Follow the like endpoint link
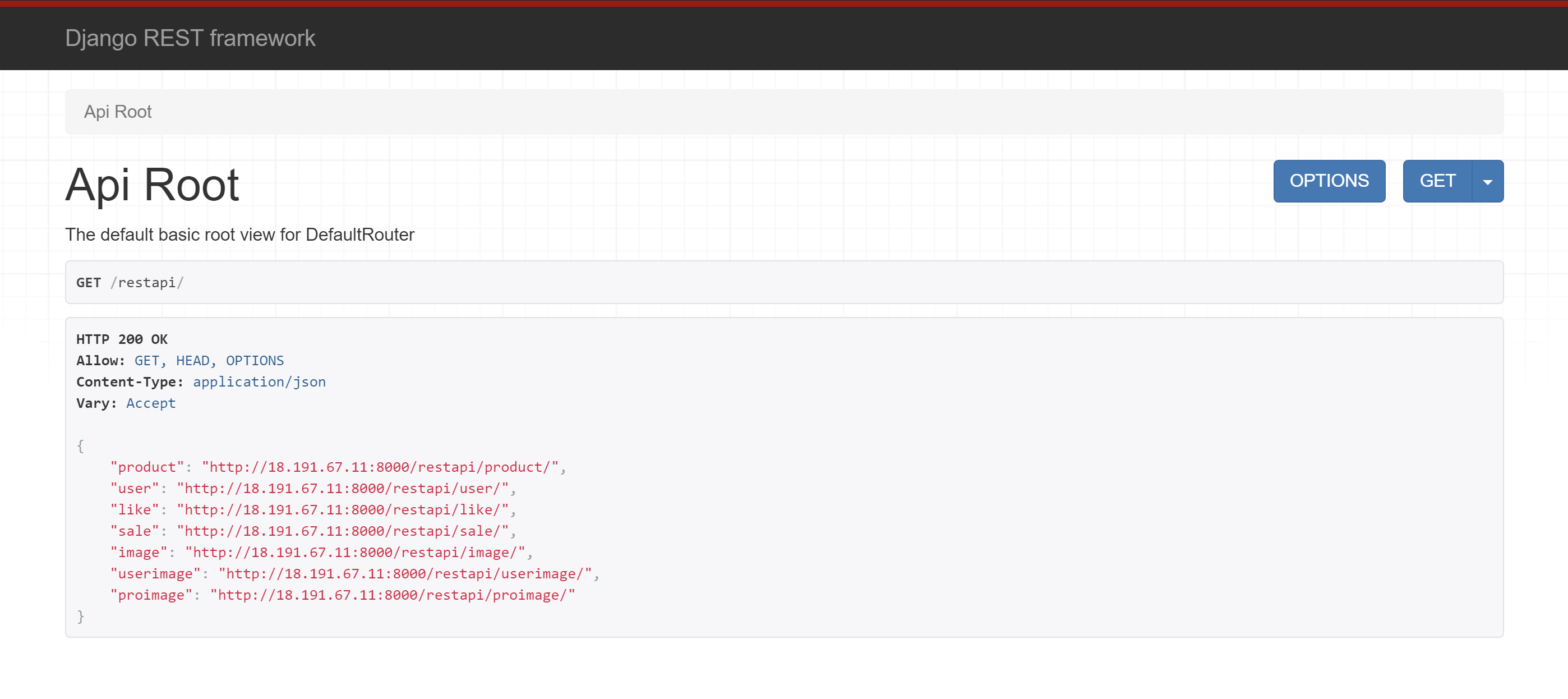The width and height of the screenshot is (1568, 699). (343, 509)
